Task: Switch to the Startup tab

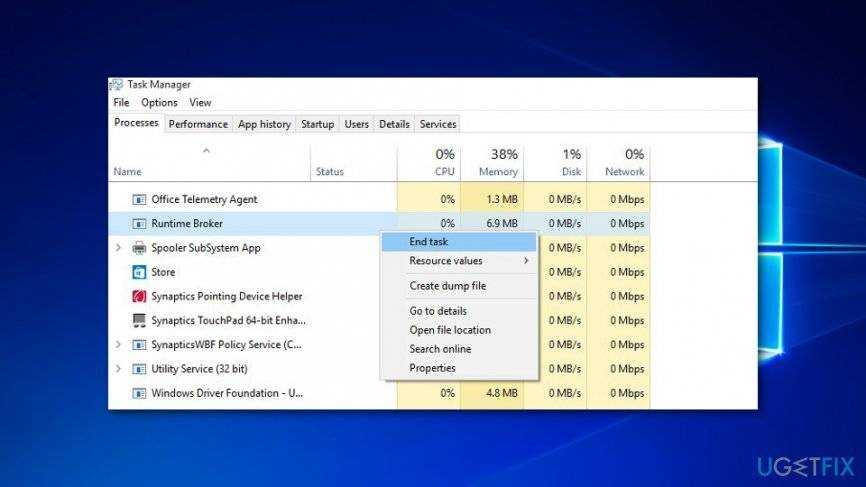Action: pyautogui.click(x=318, y=124)
